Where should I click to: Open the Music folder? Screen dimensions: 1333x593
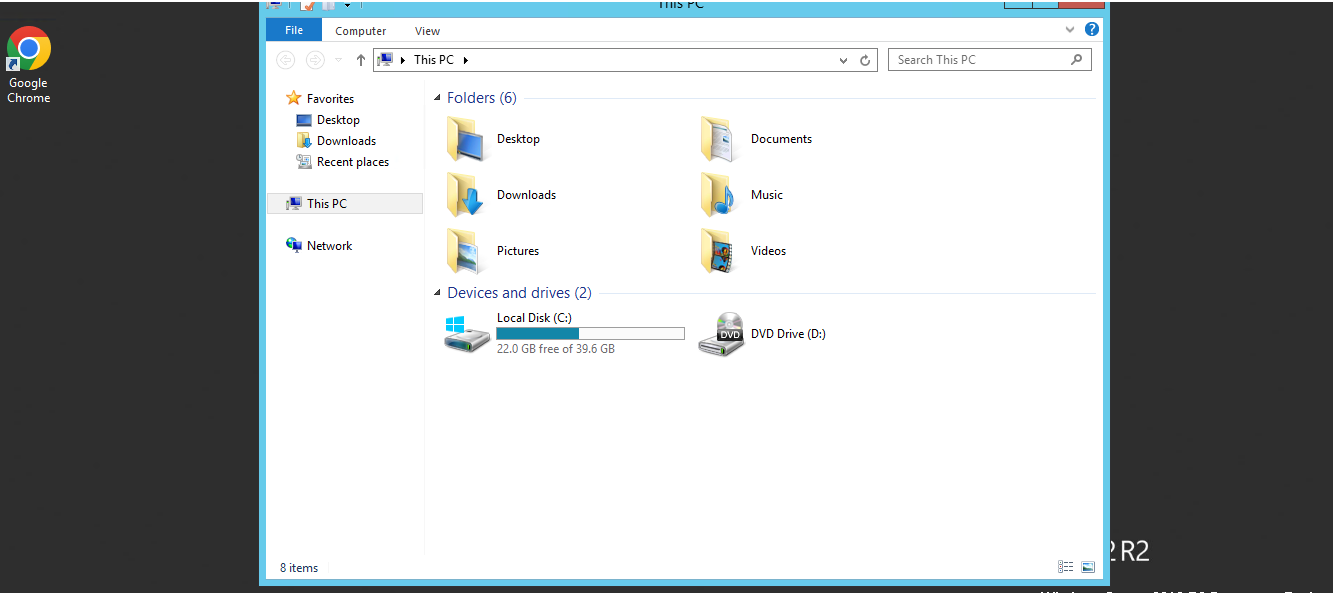pyautogui.click(x=720, y=195)
